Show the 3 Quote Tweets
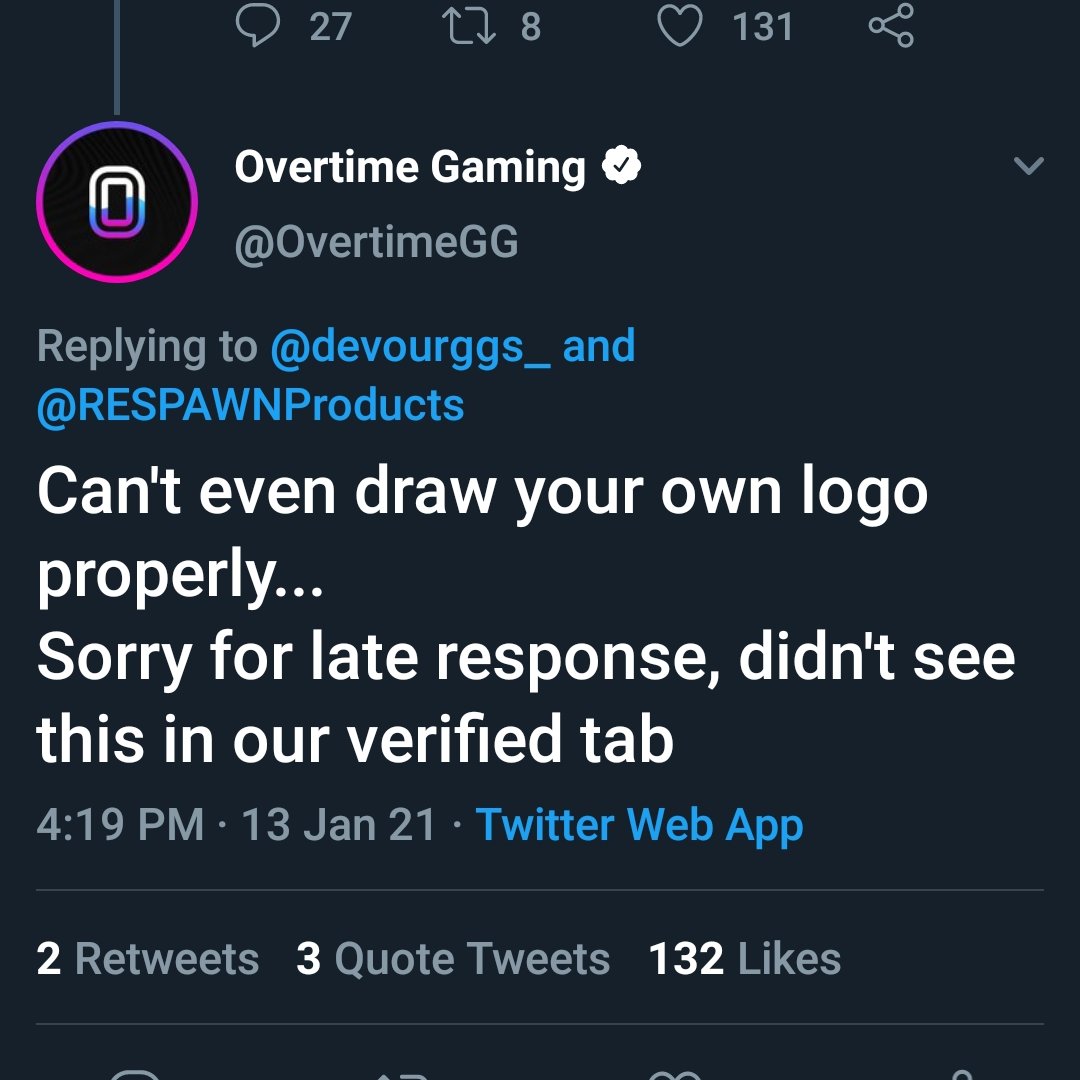This screenshot has width=1080, height=1080. click(x=453, y=959)
